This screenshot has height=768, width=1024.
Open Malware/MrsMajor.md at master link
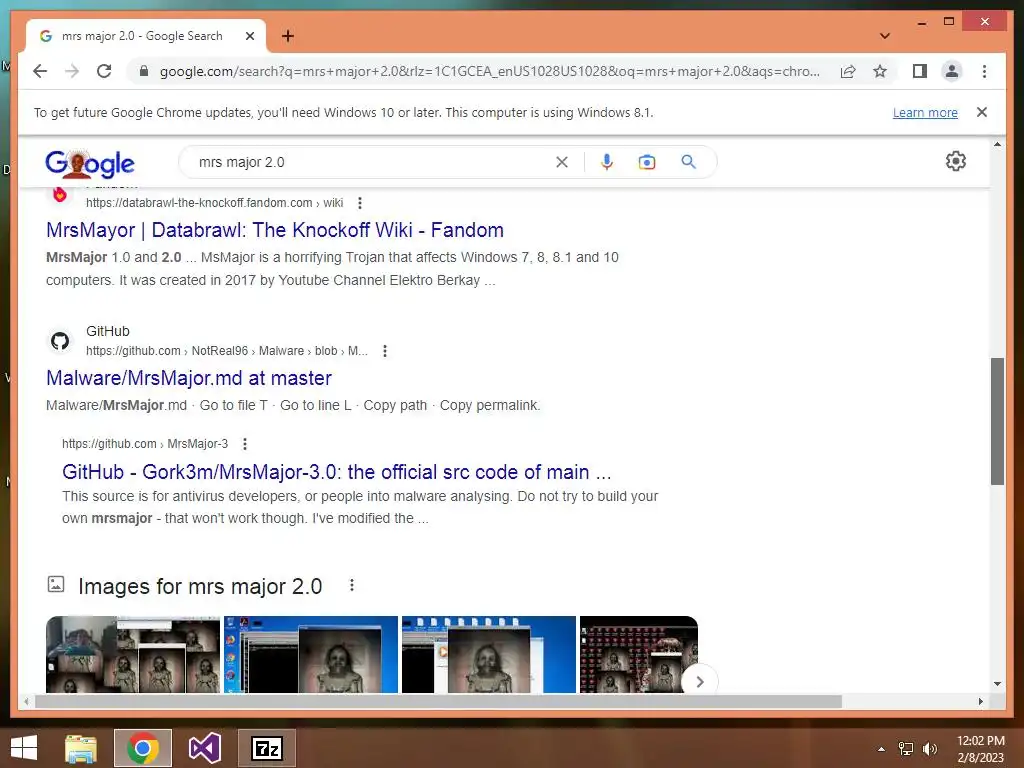189,378
